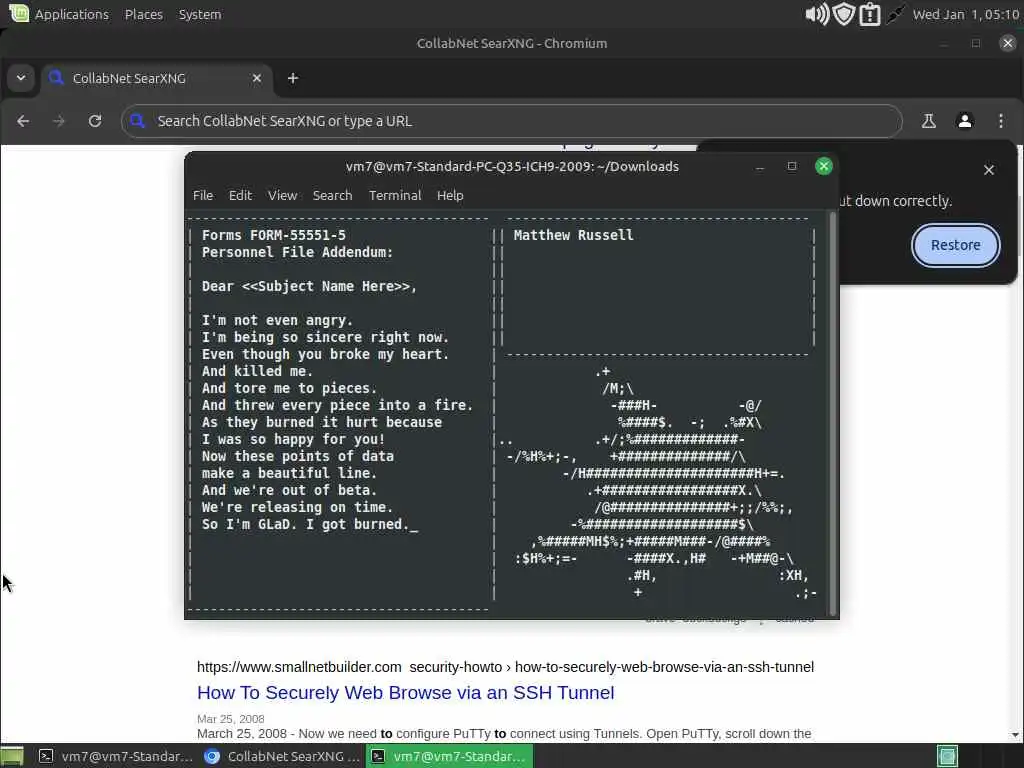Click the Linux Mint logo icon
The image size is (1024, 768).
point(19,13)
